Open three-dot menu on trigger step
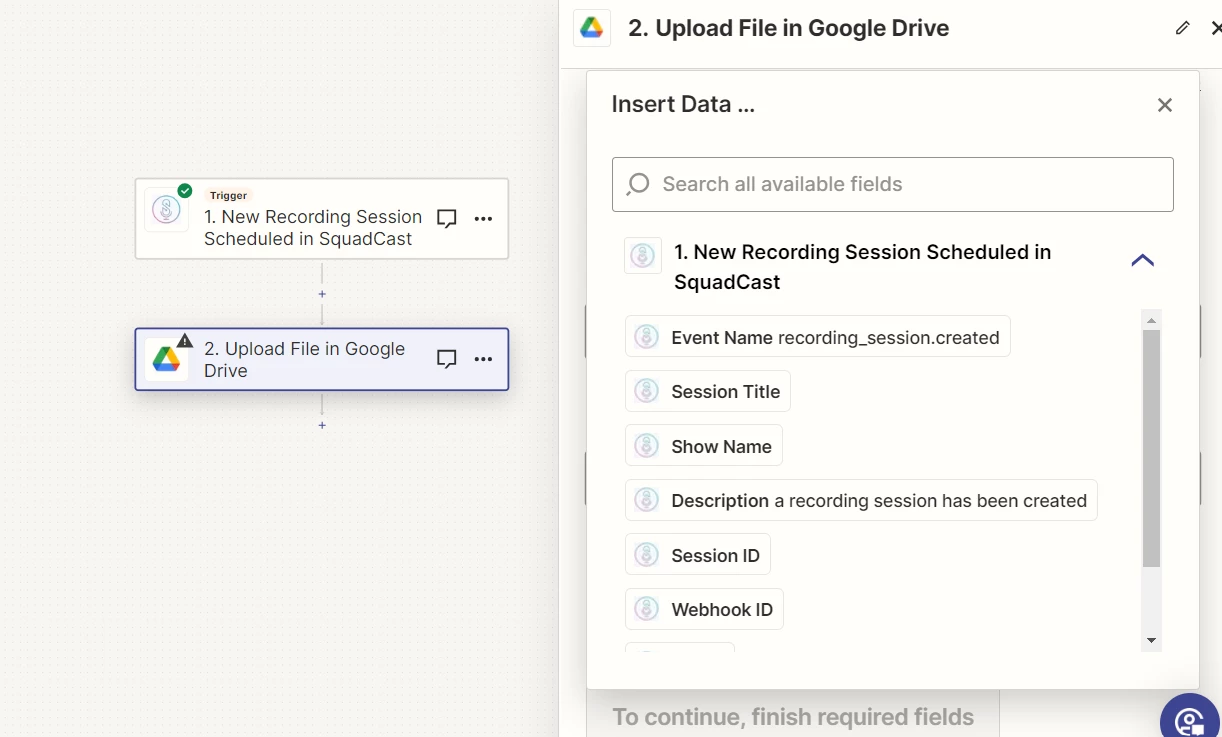Screen dimensions: 1222x737 (483, 219)
